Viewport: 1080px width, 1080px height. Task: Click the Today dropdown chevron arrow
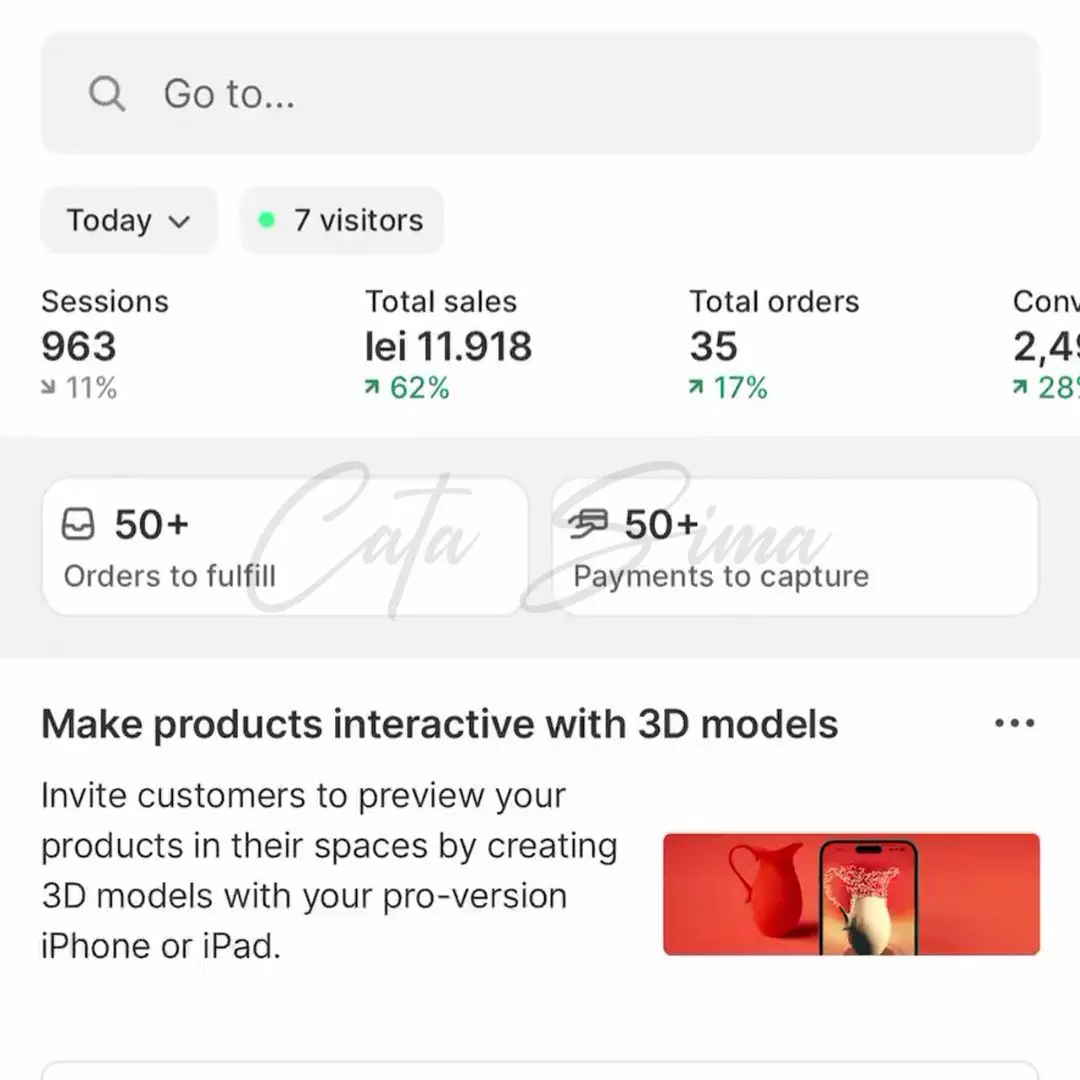(180, 221)
